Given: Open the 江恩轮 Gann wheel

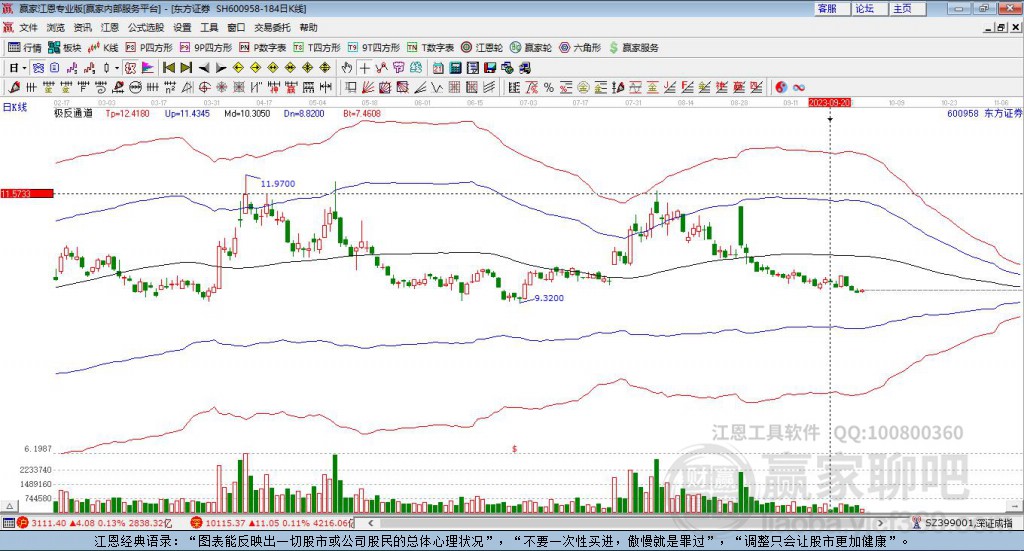Looking at the screenshot, I should (x=482, y=48).
